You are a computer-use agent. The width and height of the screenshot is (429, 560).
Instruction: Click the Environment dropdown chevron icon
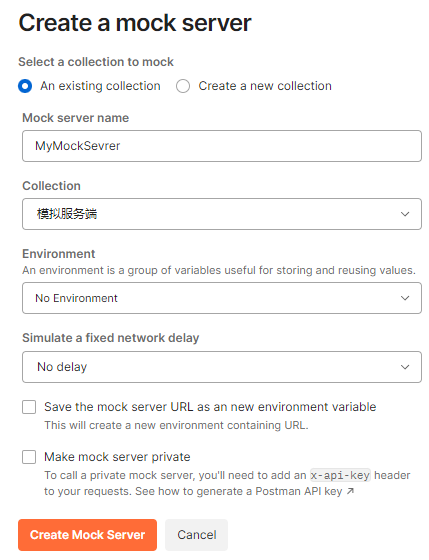point(405,298)
